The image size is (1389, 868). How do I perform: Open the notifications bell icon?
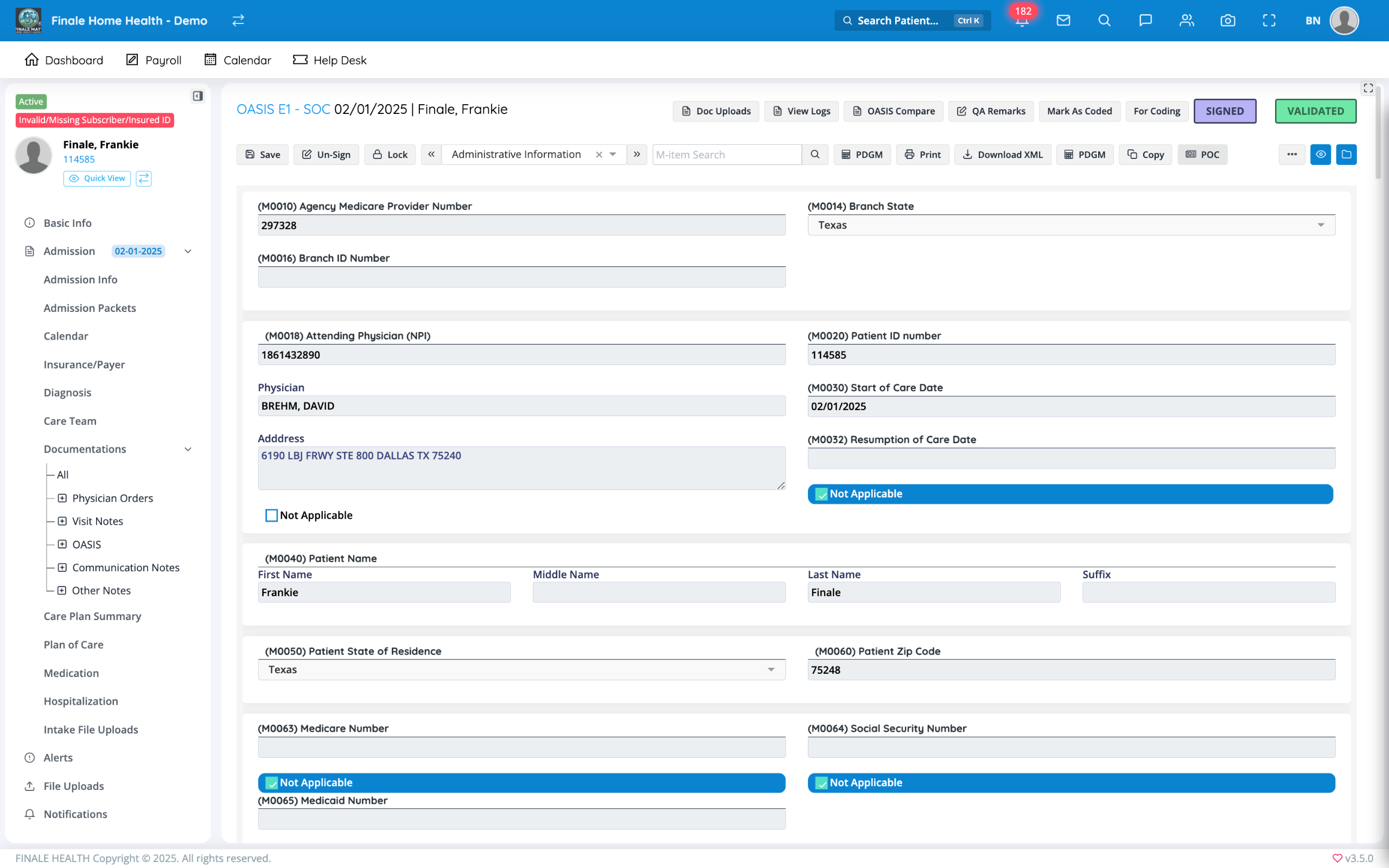coord(1022,21)
